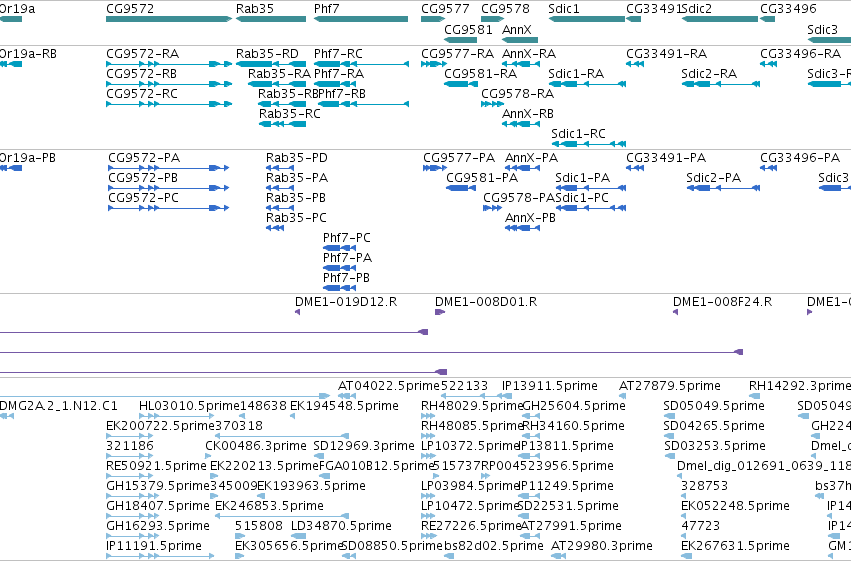Click the CG9572 gene label
This screenshot has height=561, width=851.
[130, 9]
